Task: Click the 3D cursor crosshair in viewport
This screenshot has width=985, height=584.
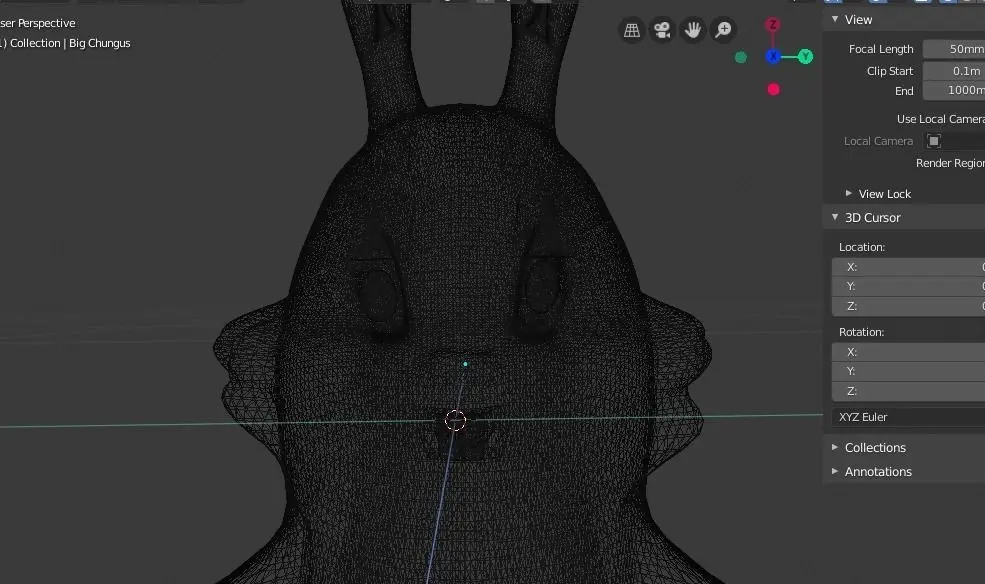Action: click(455, 421)
